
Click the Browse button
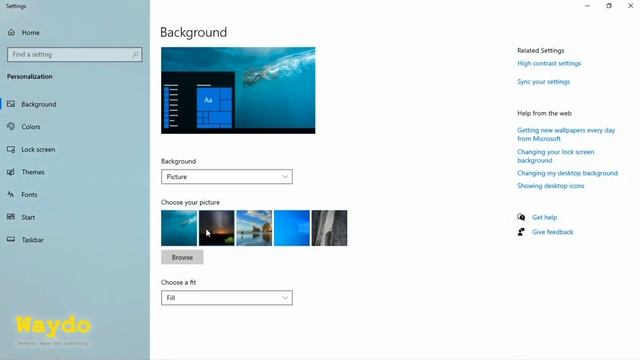point(182,258)
